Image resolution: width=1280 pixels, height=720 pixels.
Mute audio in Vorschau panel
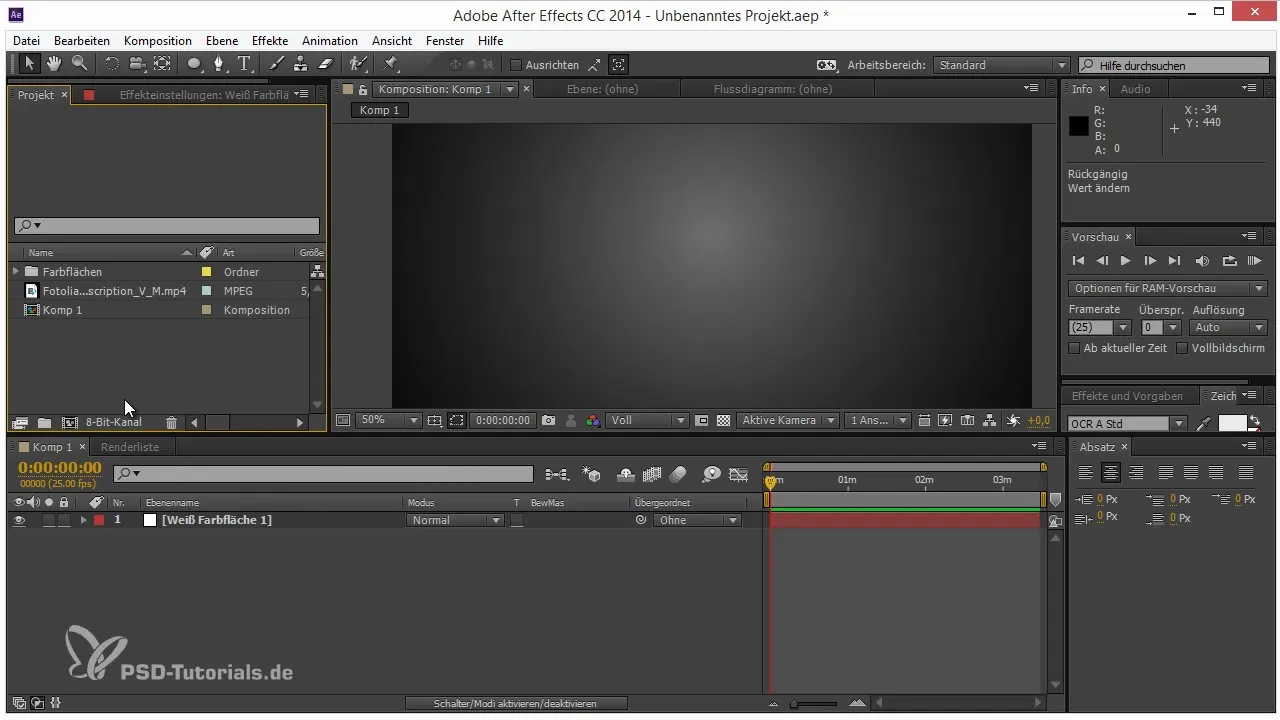tap(1202, 261)
